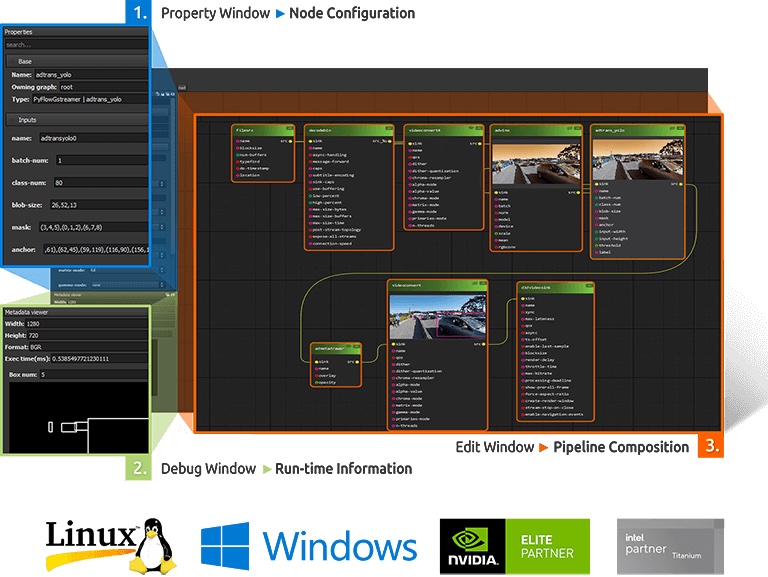
Task: Click the Properties panel title
Action: coord(19,32)
